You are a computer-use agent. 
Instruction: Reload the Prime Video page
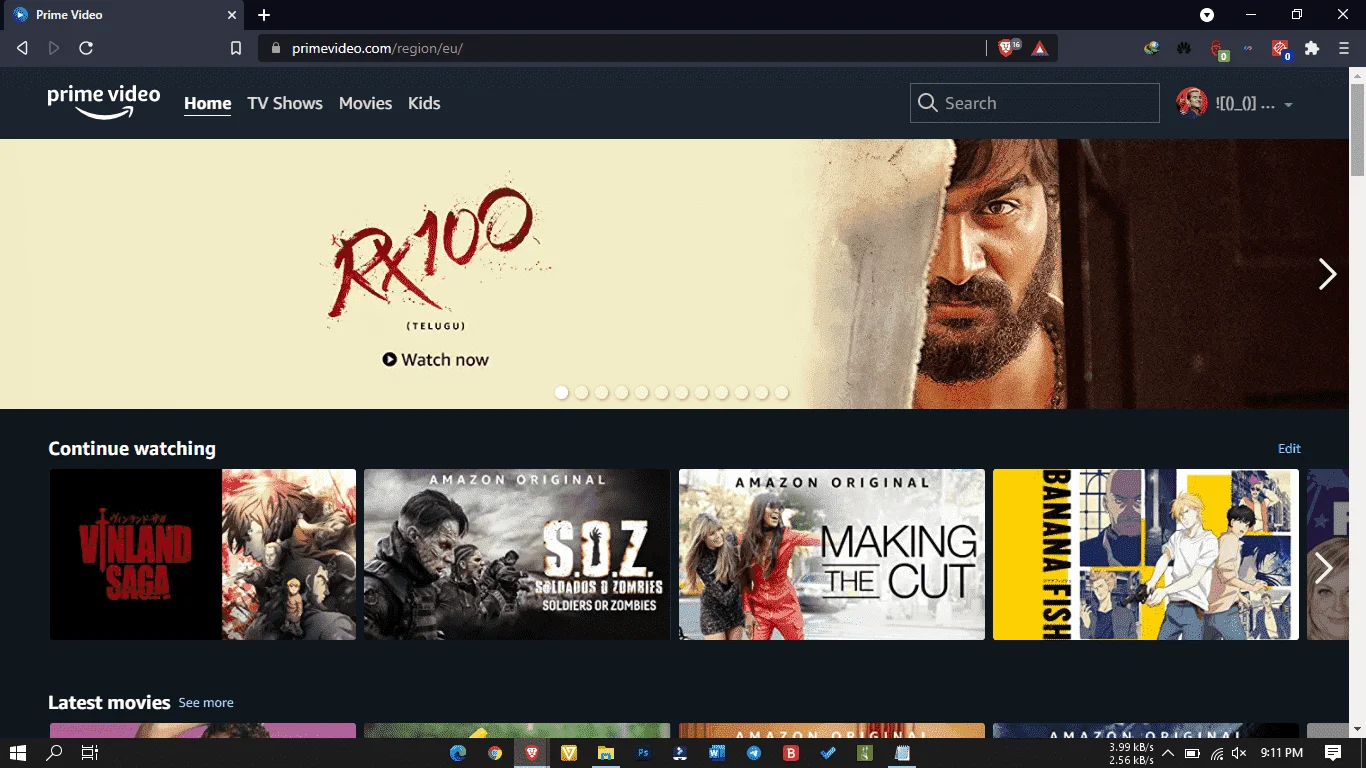(x=86, y=48)
